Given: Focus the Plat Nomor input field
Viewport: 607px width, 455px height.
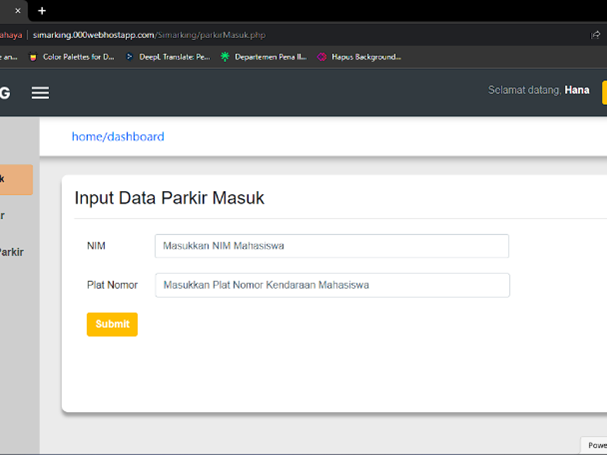Looking at the screenshot, I should click(331, 285).
